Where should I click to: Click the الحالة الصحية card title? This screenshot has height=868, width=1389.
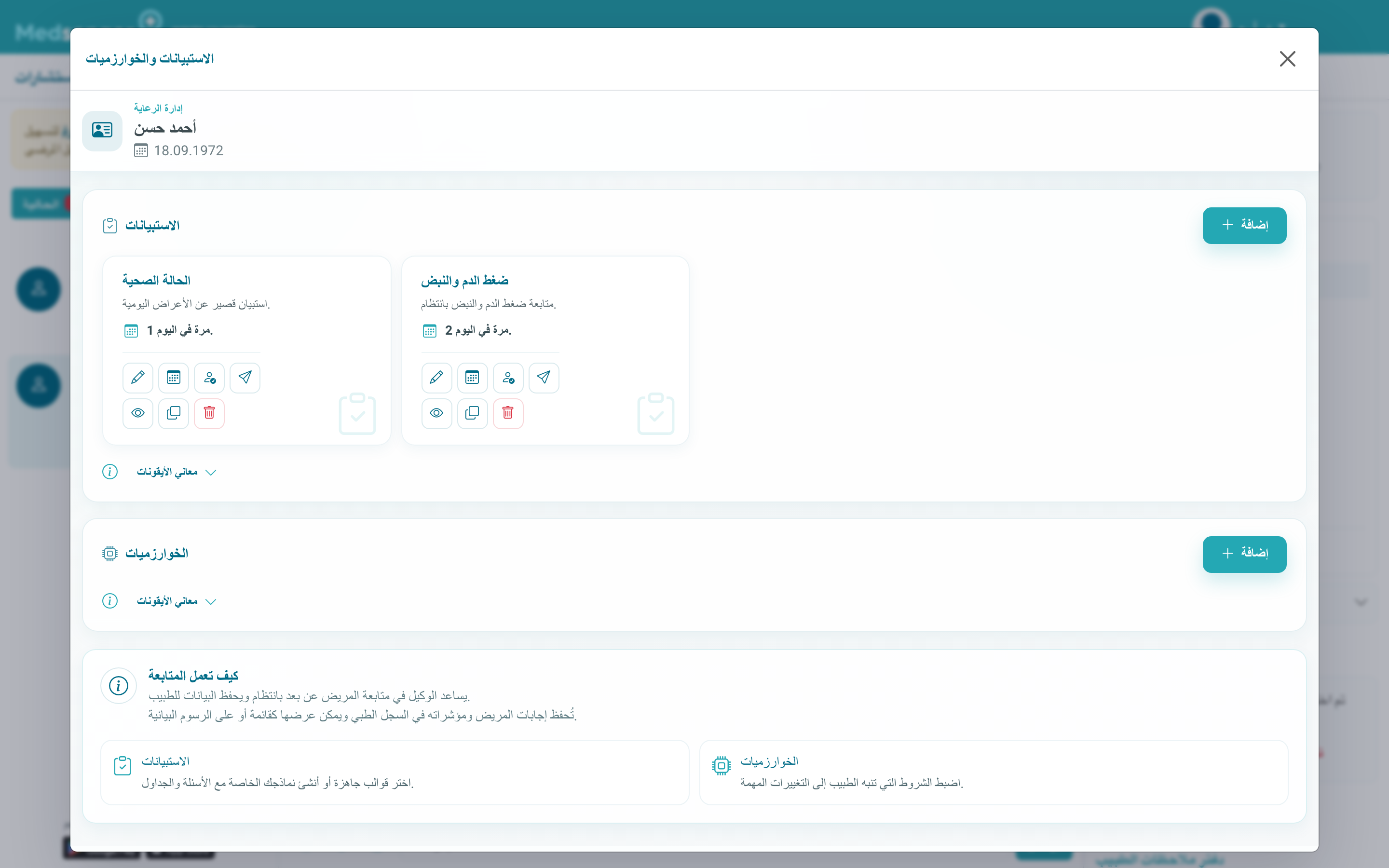pos(156,280)
